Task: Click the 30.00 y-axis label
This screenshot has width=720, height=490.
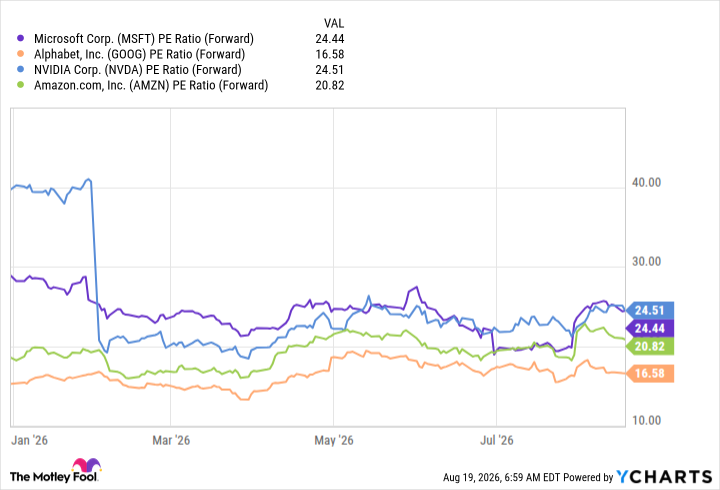Action: click(x=647, y=262)
